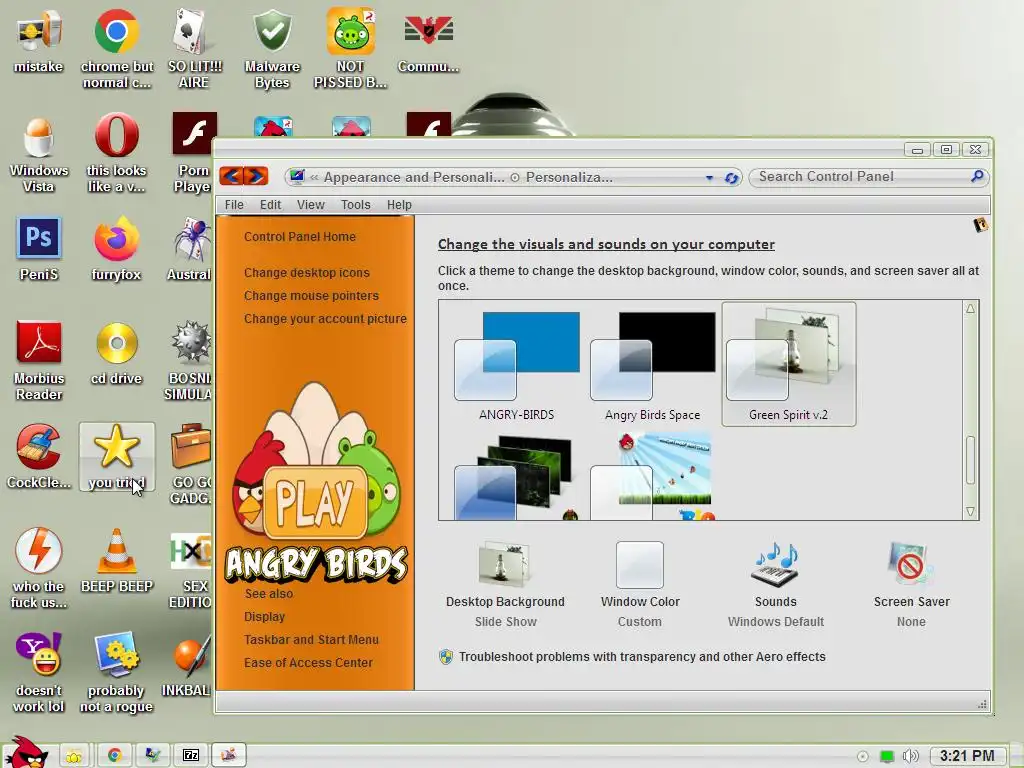Click 'Change desktop icons' link

point(307,272)
